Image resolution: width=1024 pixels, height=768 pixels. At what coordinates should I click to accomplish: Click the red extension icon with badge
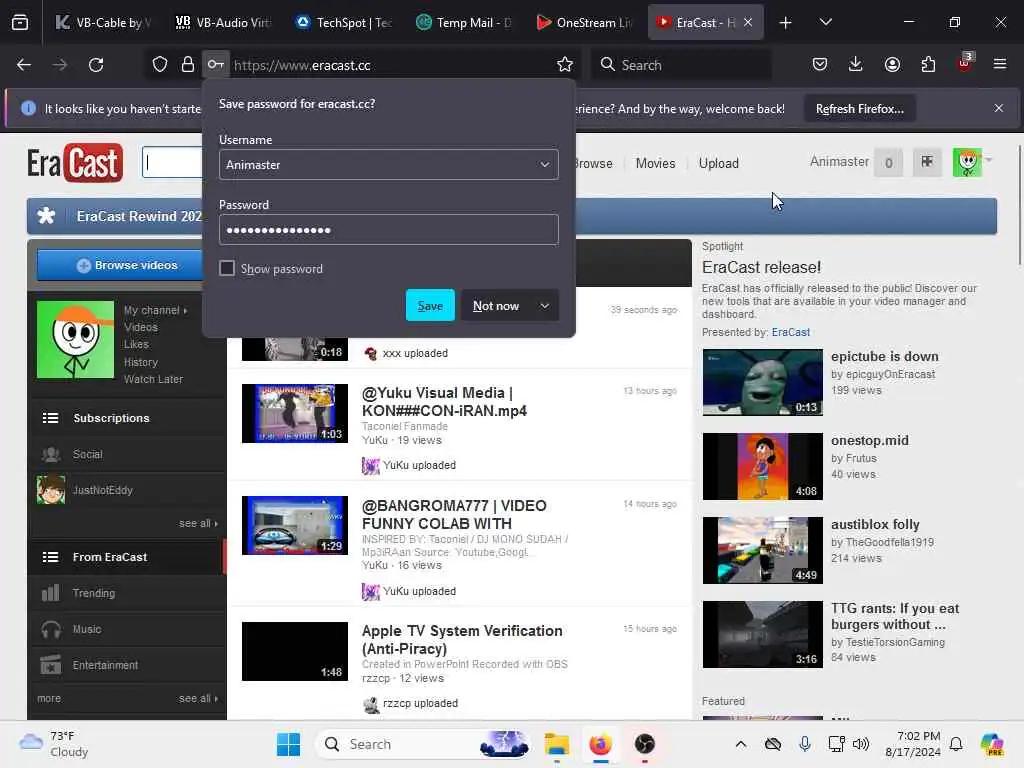coord(965,63)
